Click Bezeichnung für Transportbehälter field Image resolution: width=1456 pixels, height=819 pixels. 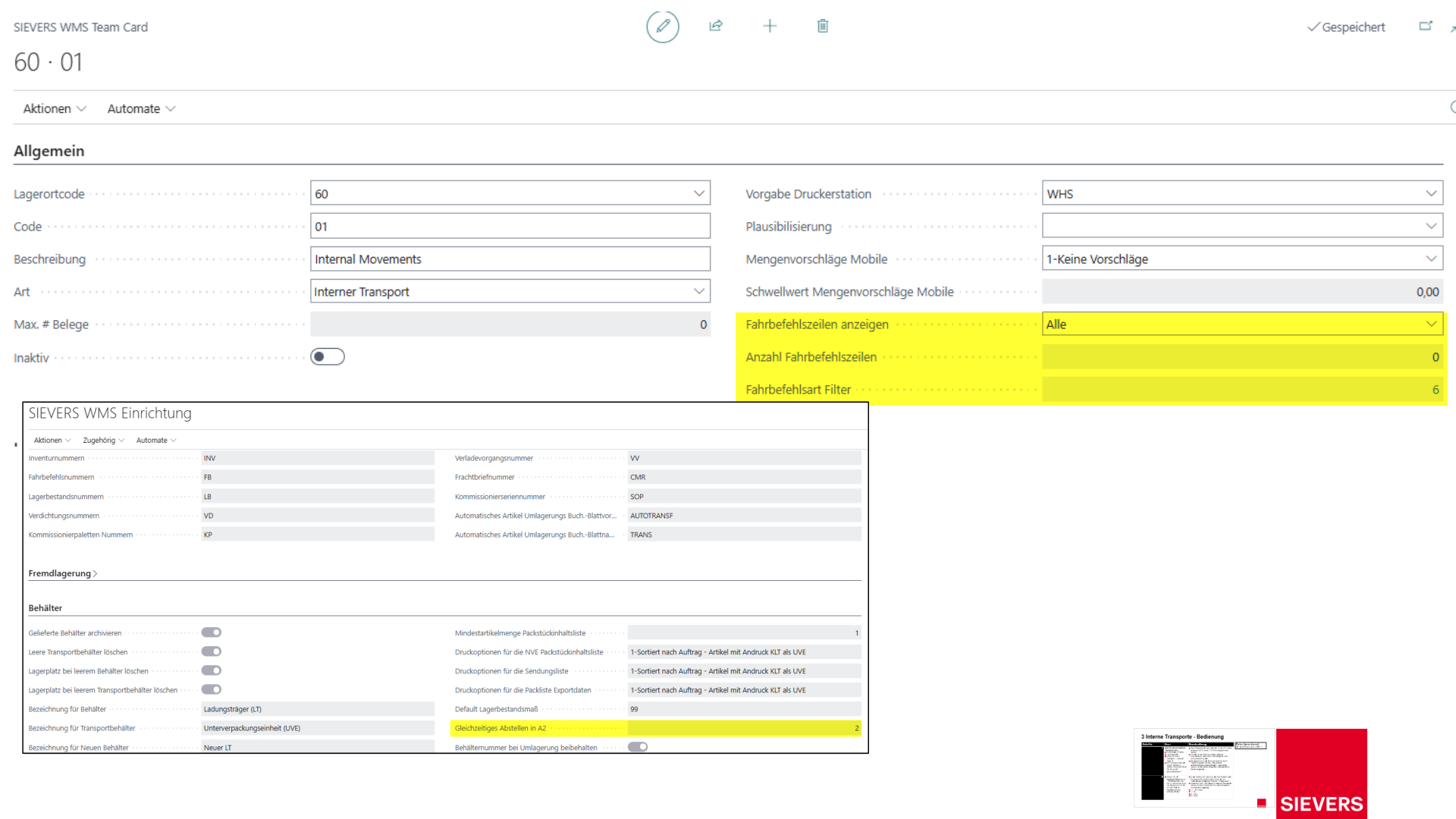[x=318, y=728]
